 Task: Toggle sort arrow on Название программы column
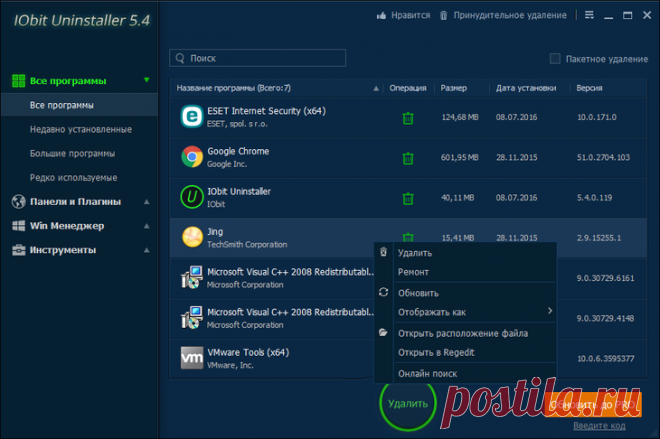[x=376, y=88]
